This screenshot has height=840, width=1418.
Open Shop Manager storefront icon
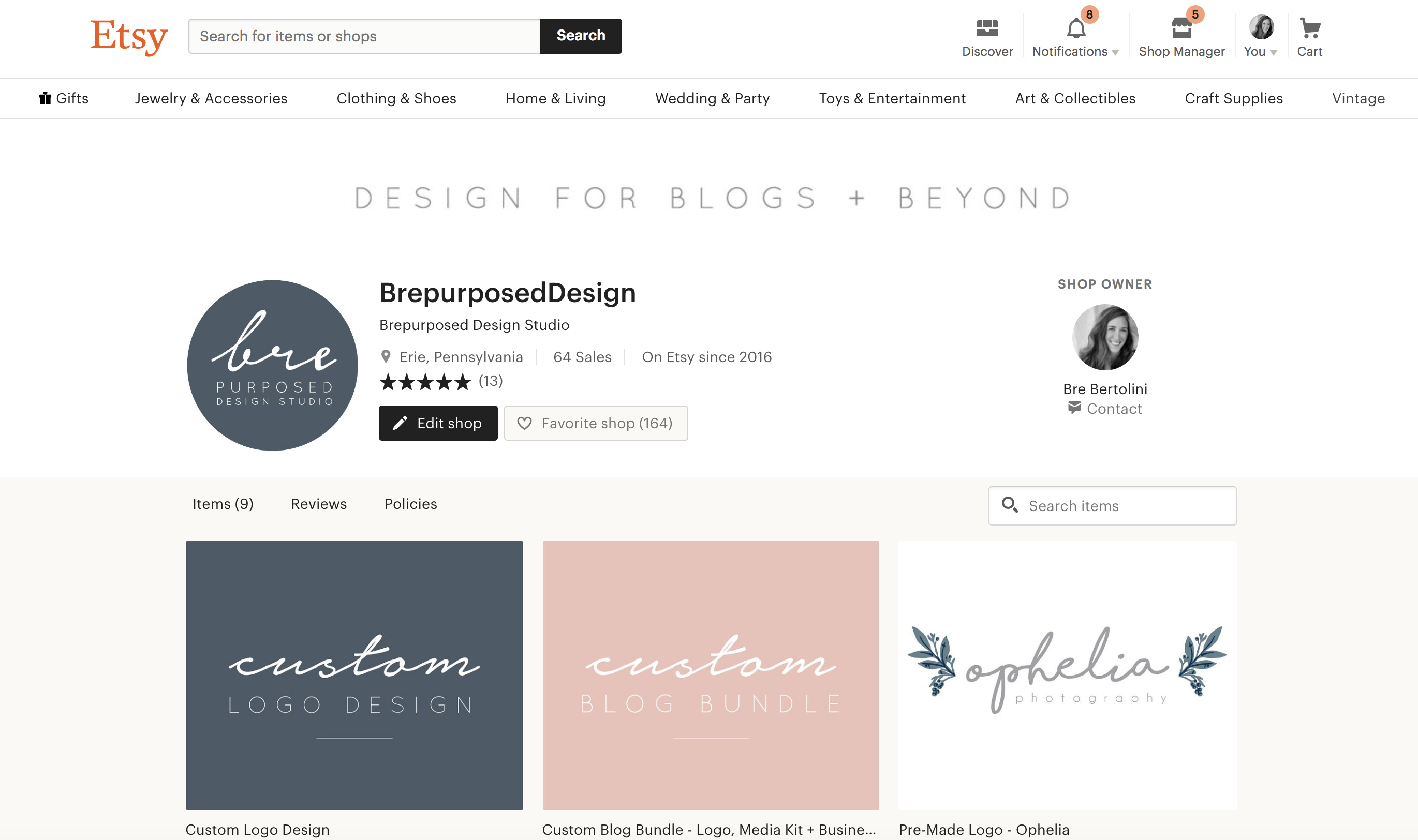[x=1181, y=28]
